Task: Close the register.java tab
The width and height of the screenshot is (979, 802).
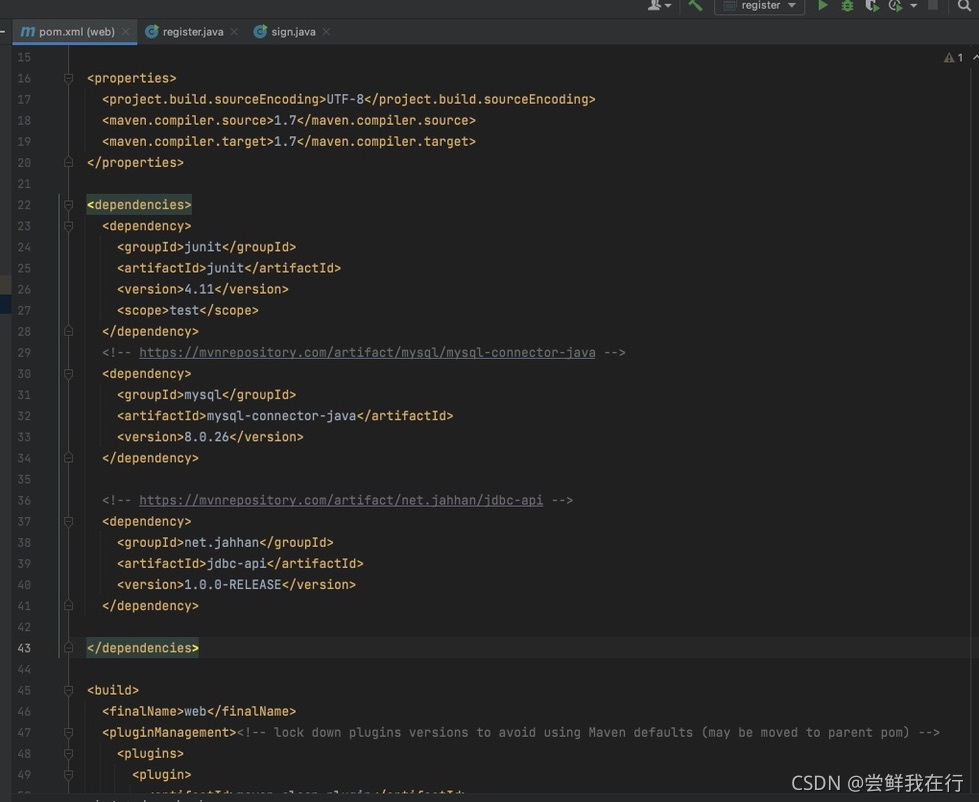Action: coord(234,32)
